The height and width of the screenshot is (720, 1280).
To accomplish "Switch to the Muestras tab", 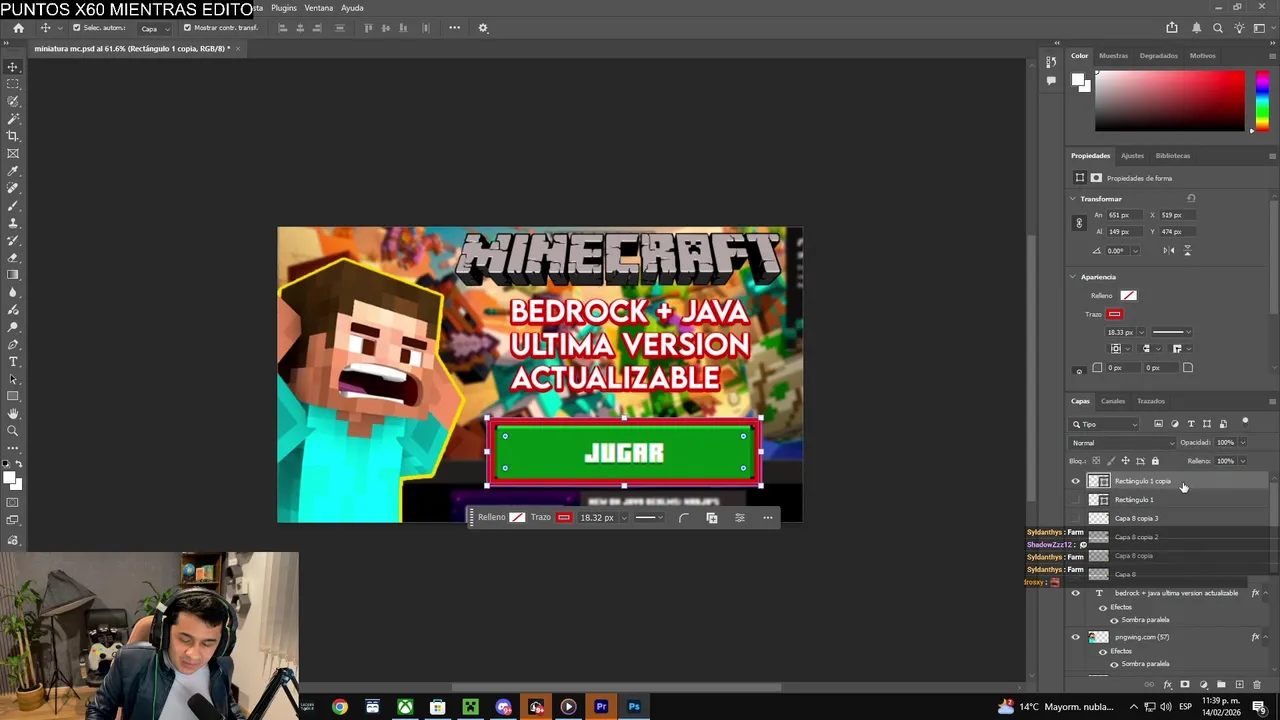I will pyautogui.click(x=1113, y=56).
